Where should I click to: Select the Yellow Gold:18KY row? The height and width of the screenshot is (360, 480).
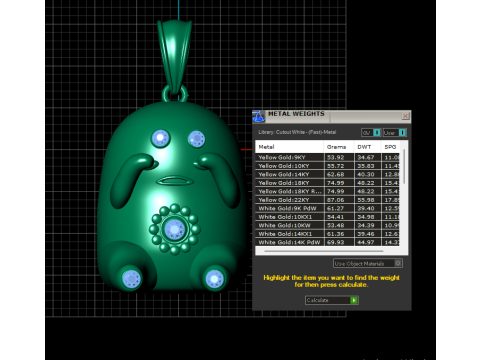click(327, 183)
